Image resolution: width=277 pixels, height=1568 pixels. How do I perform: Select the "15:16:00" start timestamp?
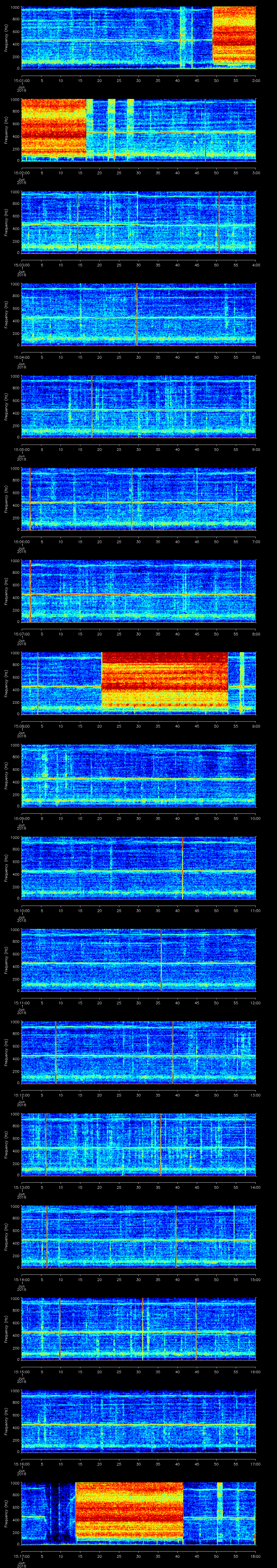(x=22, y=1464)
